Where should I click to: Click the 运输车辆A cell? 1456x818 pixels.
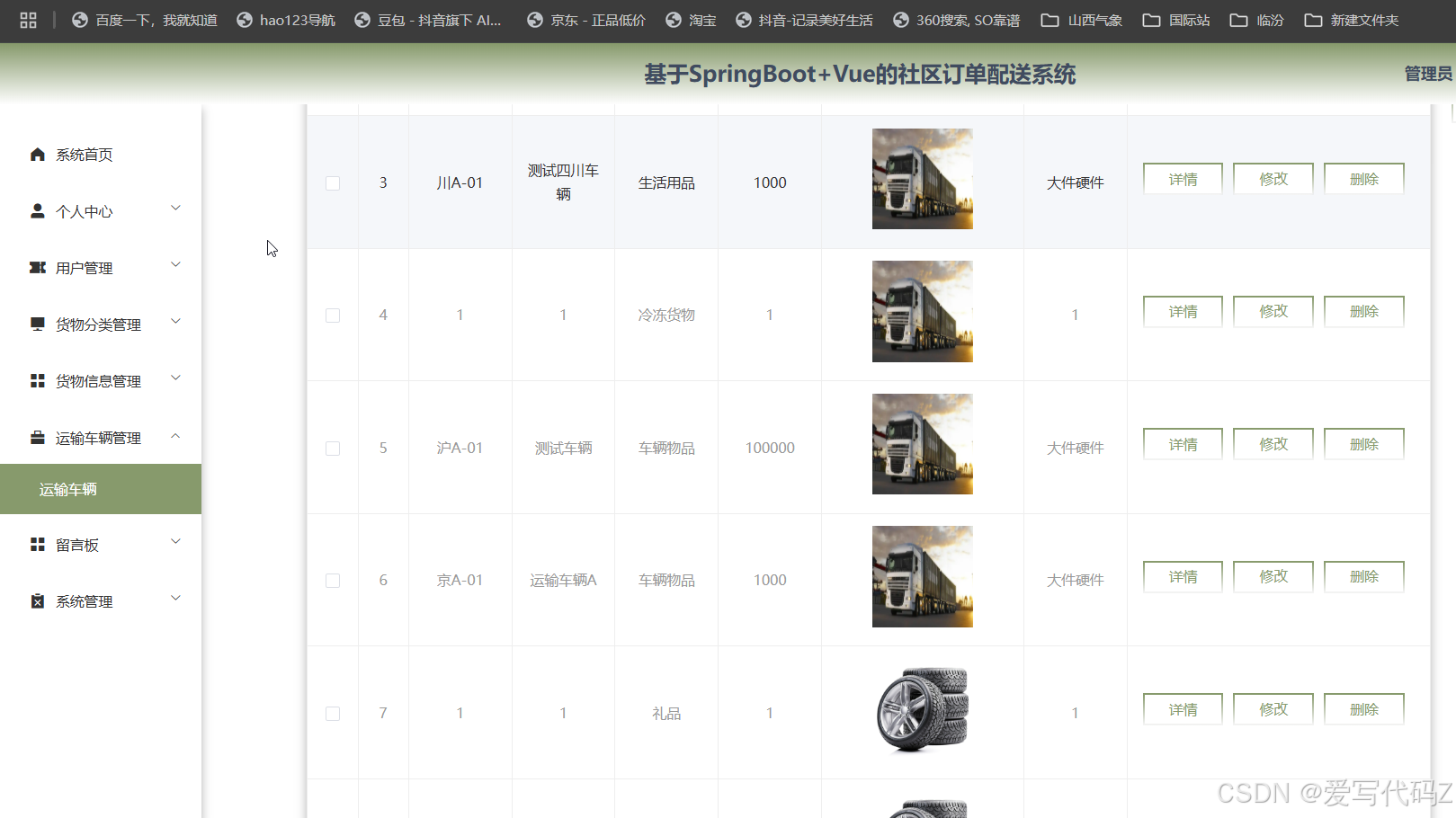[563, 581]
